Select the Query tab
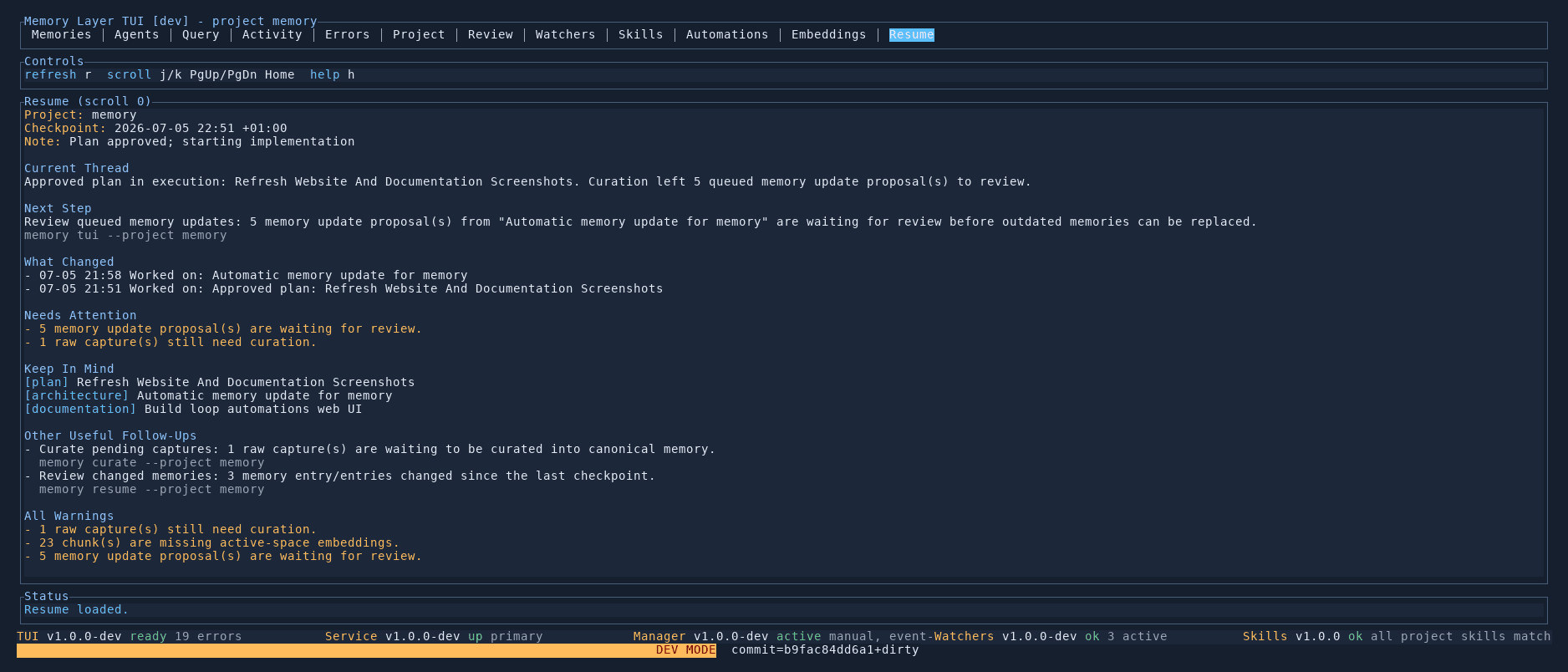The height and width of the screenshot is (672, 1568). [x=201, y=34]
